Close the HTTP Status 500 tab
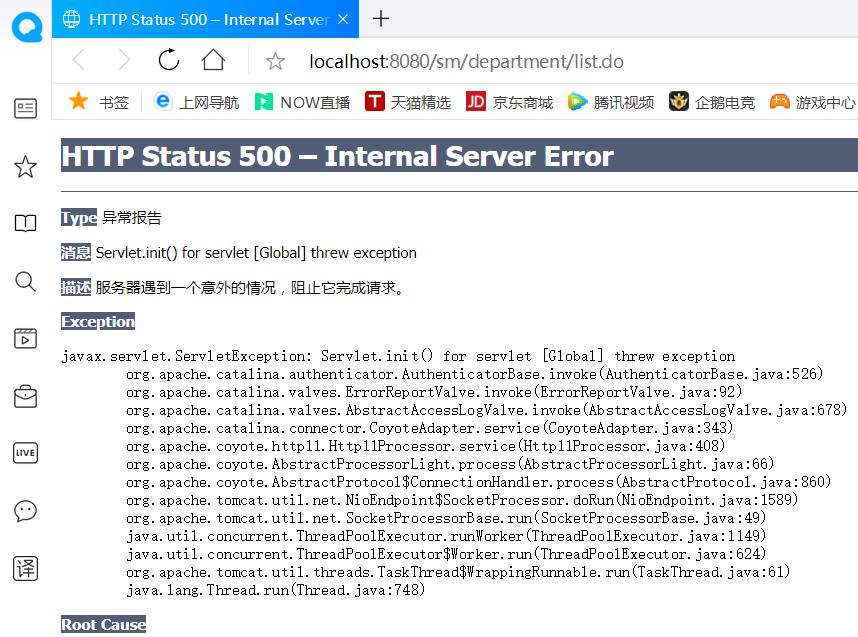Viewport: 858px width, 637px height. point(343,19)
